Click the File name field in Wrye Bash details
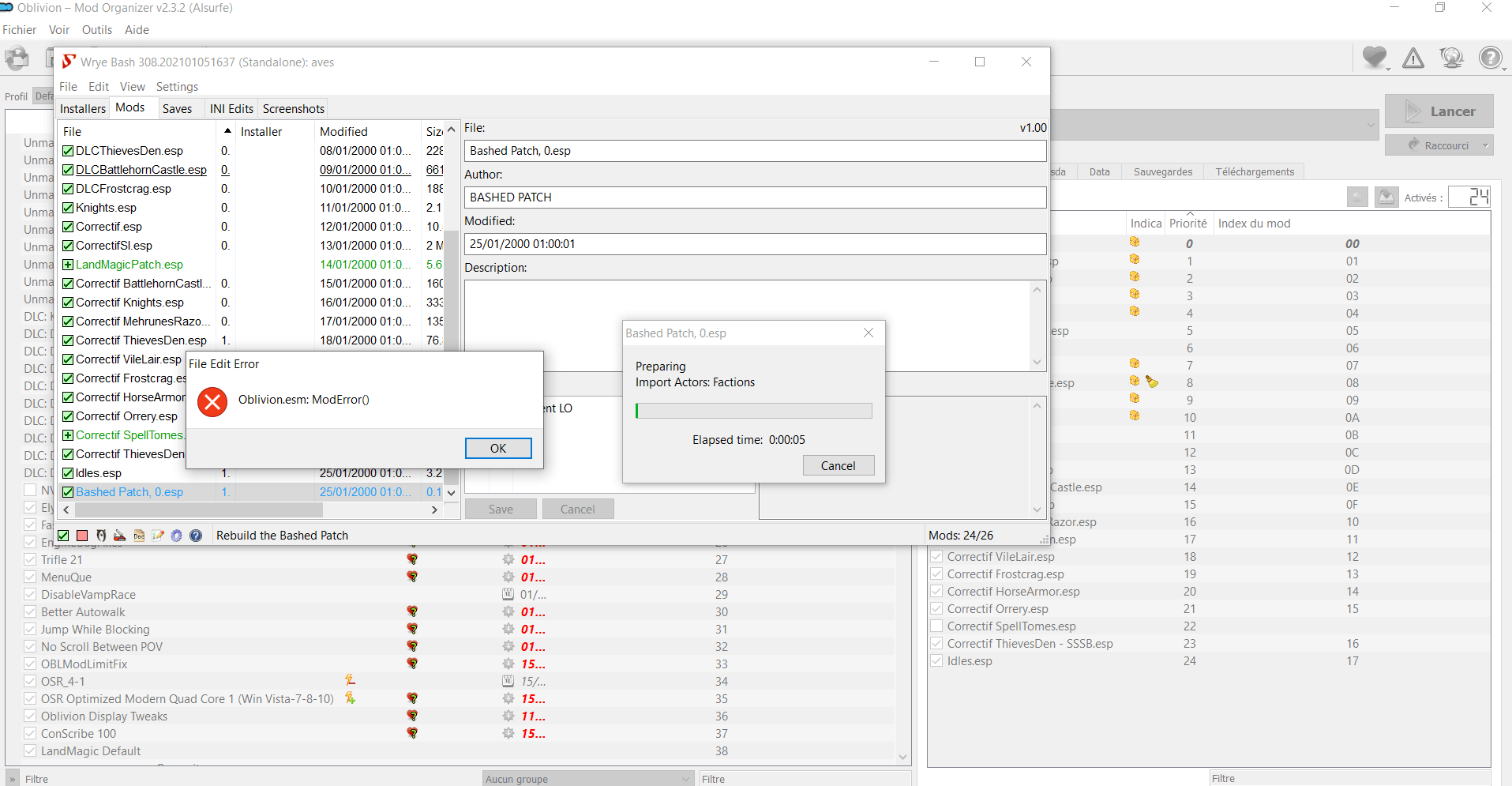Viewport: 1512px width, 786px height. tap(756, 151)
